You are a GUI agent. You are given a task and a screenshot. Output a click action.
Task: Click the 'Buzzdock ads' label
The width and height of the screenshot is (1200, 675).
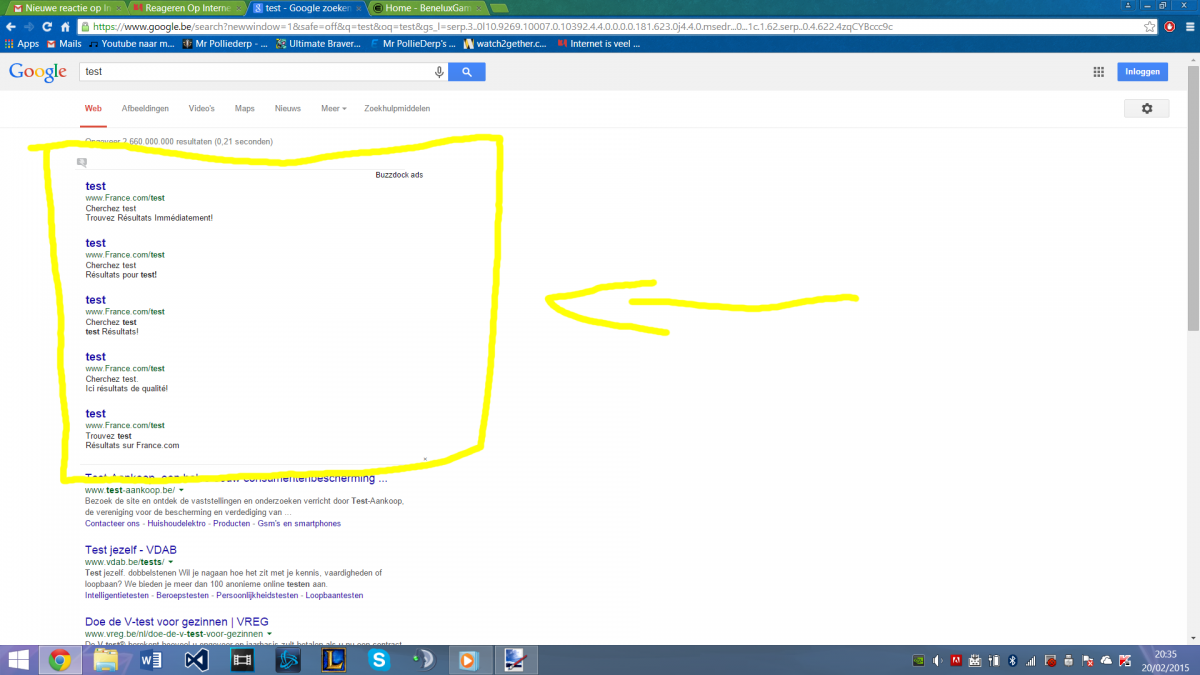pyautogui.click(x=399, y=175)
